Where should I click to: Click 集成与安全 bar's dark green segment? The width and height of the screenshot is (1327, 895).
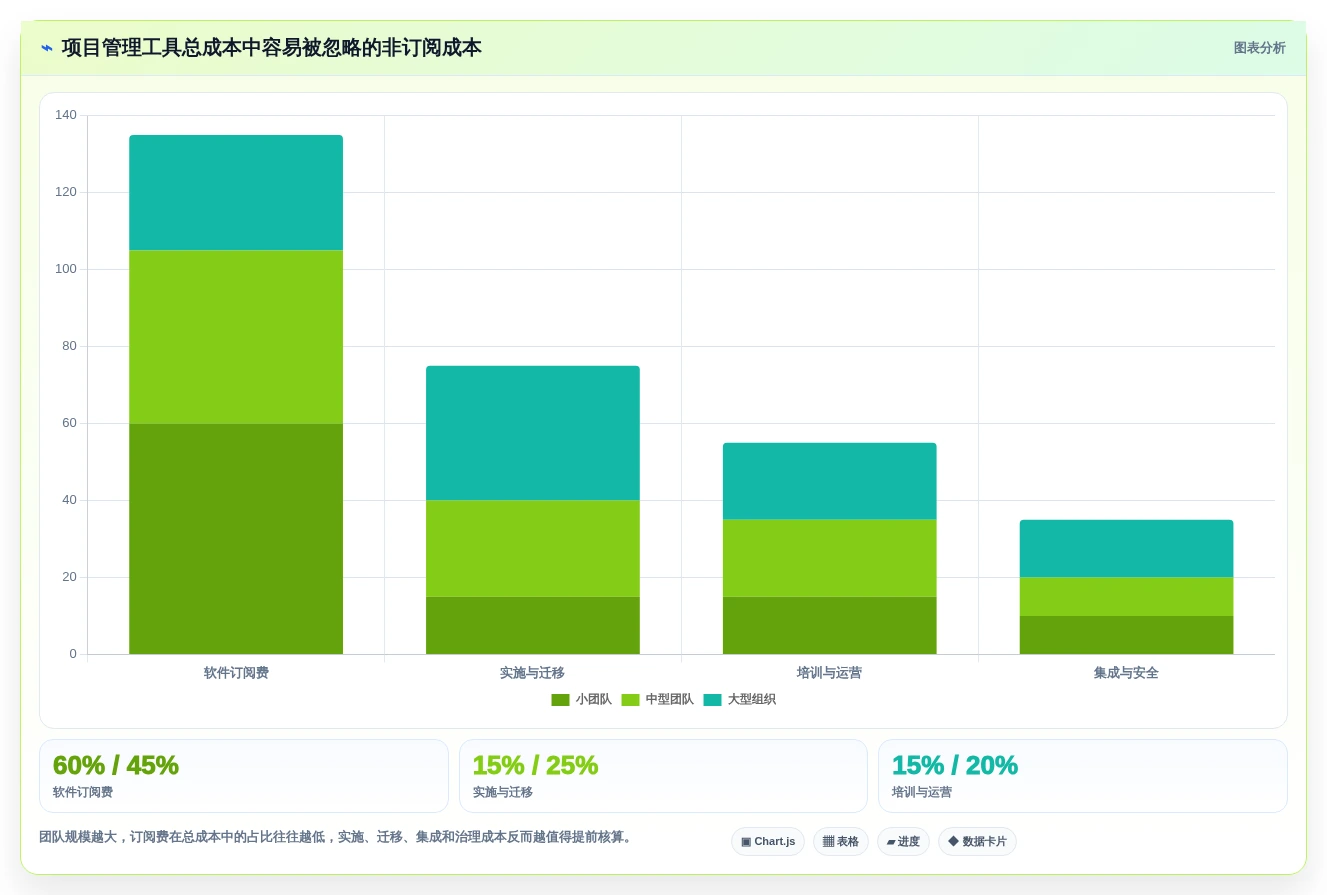tap(1127, 635)
